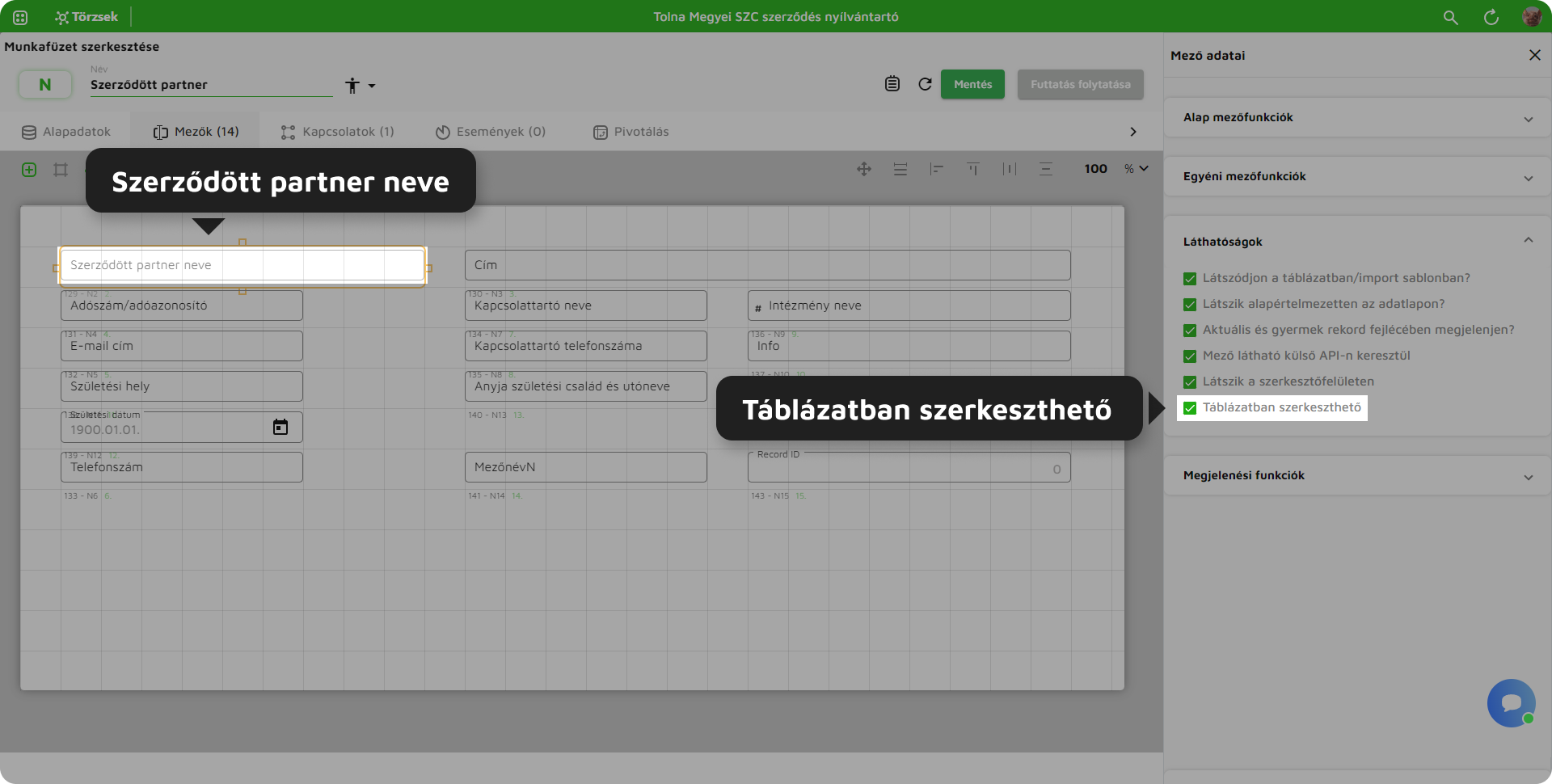Switch to the Alapadatok tab
The height and width of the screenshot is (784, 1552).
tap(66, 132)
